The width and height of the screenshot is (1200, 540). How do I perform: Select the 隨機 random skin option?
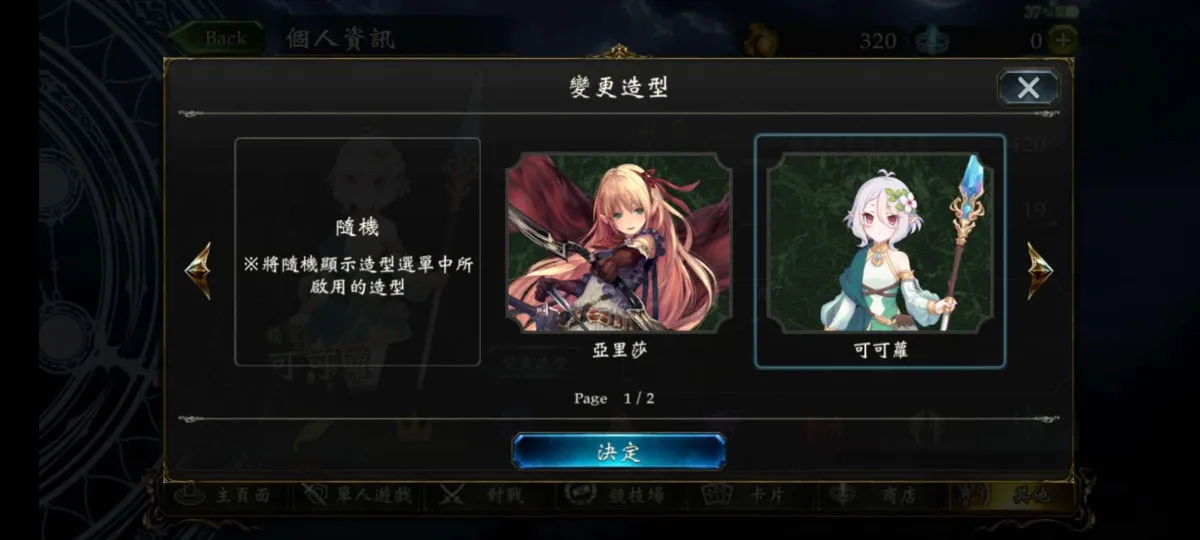coord(357,251)
